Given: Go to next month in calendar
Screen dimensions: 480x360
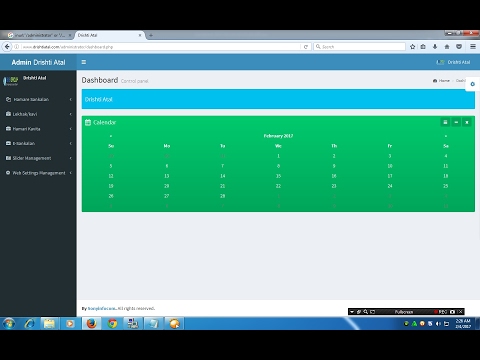Looking at the screenshot, I should pyautogui.click(x=446, y=136).
